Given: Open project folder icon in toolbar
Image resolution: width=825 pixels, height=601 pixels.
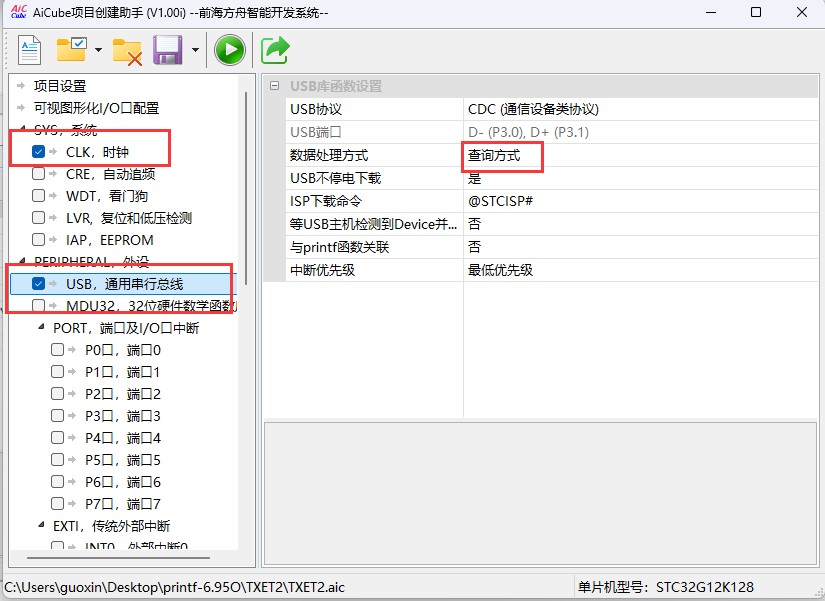Looking at the screenshot, I should (72, 49).
